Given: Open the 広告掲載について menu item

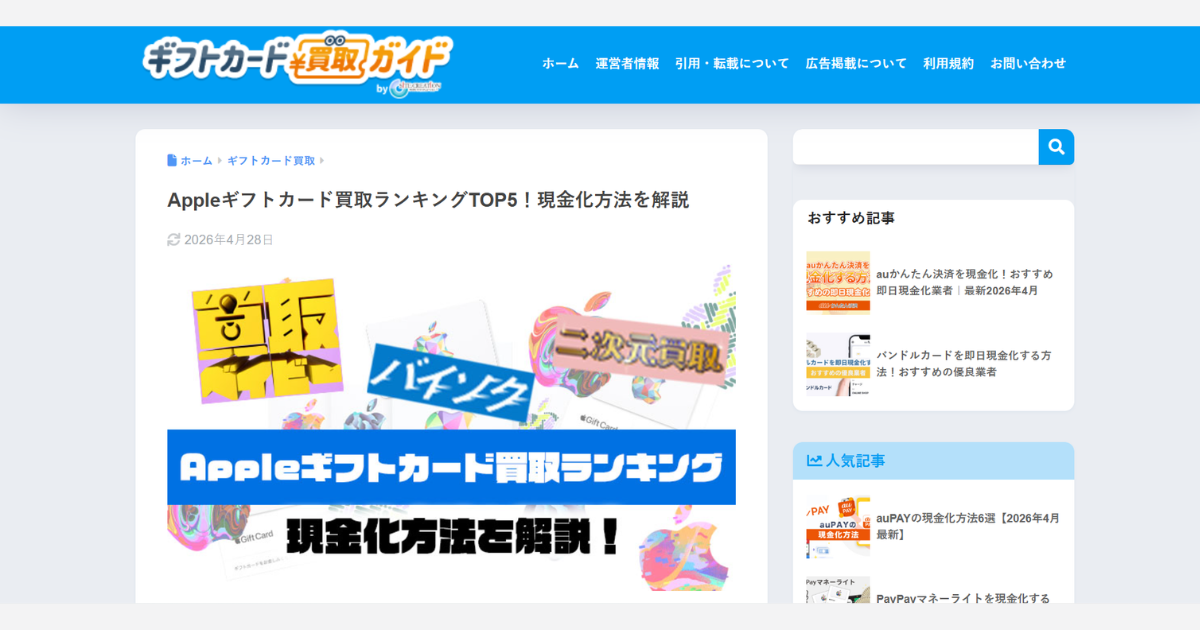Looking at the screenshot, I should [x=856, y=63].
